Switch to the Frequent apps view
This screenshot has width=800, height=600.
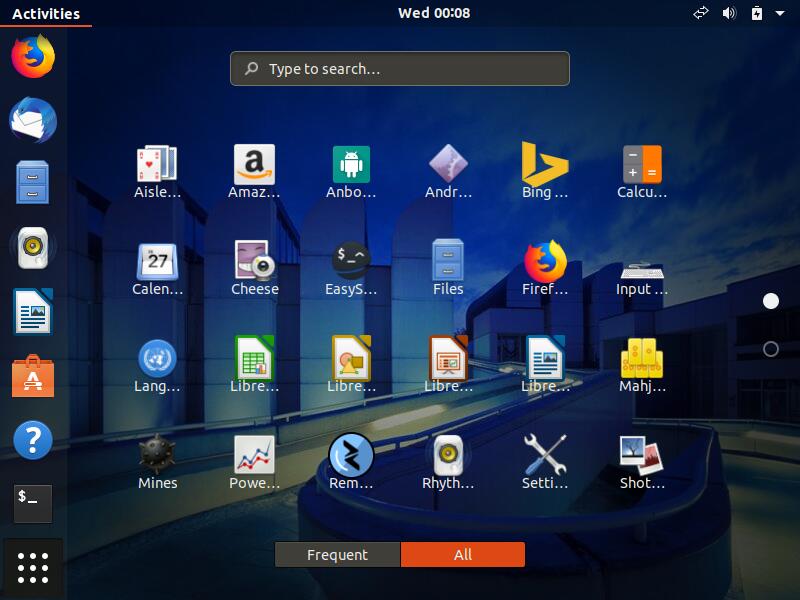click(x=337, y=555)
